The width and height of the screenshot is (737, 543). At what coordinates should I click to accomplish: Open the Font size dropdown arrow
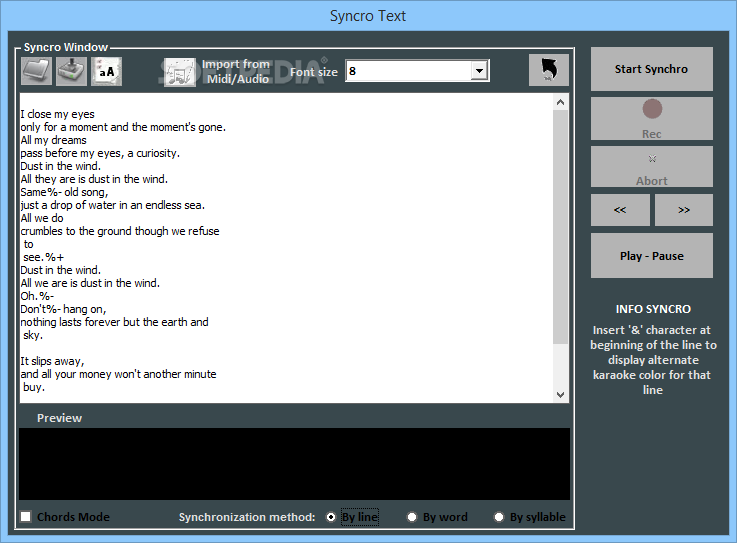click(x=479, y=71)
